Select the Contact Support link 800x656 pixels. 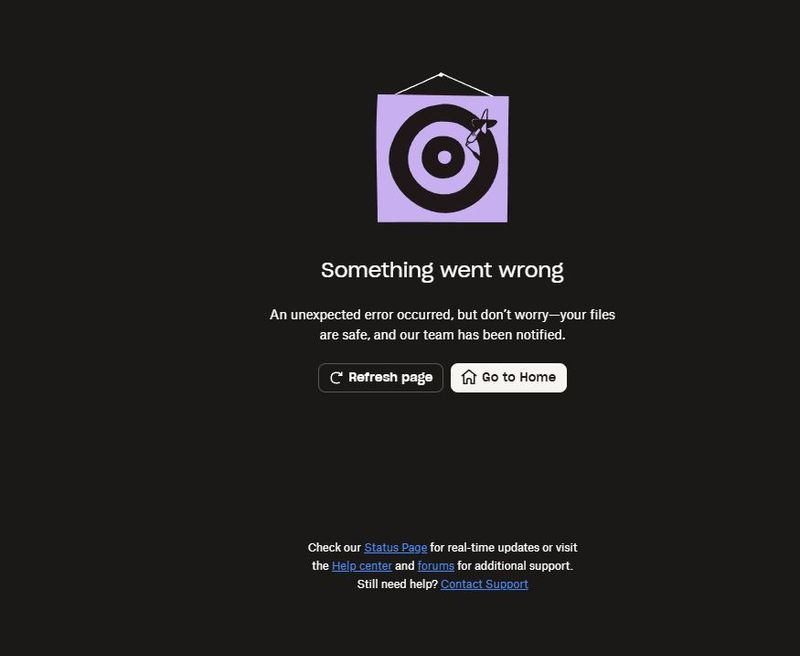point(484,584)
